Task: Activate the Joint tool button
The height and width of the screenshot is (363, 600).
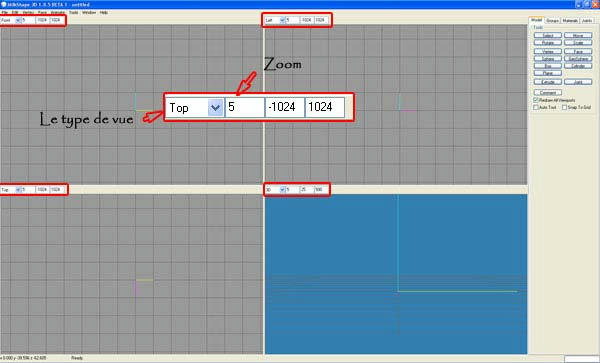Action: coord(578,82)
